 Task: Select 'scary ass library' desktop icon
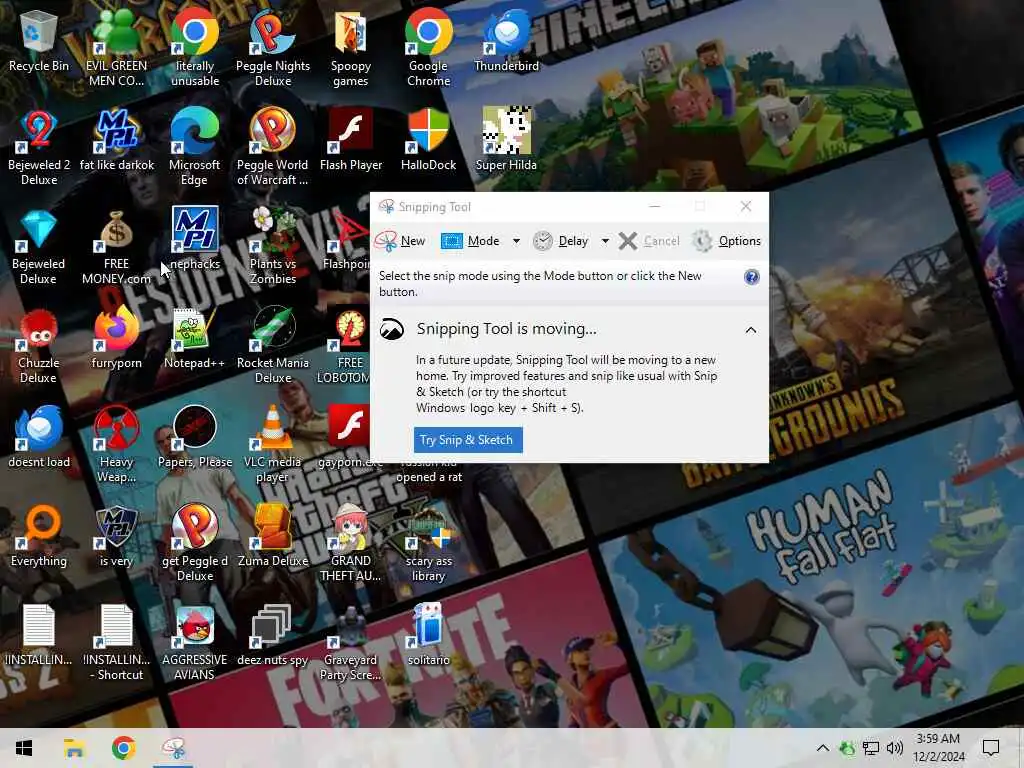[x=428, y=545]
